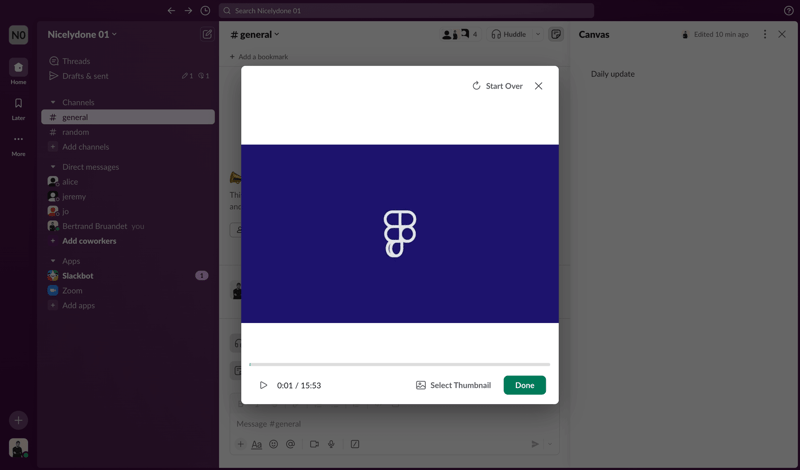The height and width of the screenshot is (470, 800).
Task: Insert a mention with @ icon
Action: [x=290, y=444]
